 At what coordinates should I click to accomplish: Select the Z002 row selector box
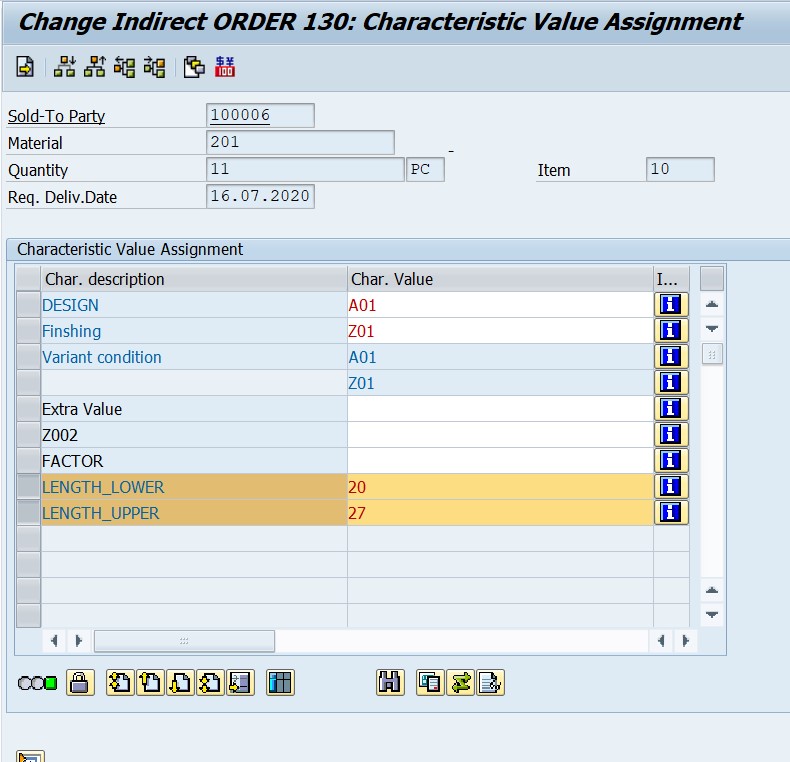click(x=28, y=435)
